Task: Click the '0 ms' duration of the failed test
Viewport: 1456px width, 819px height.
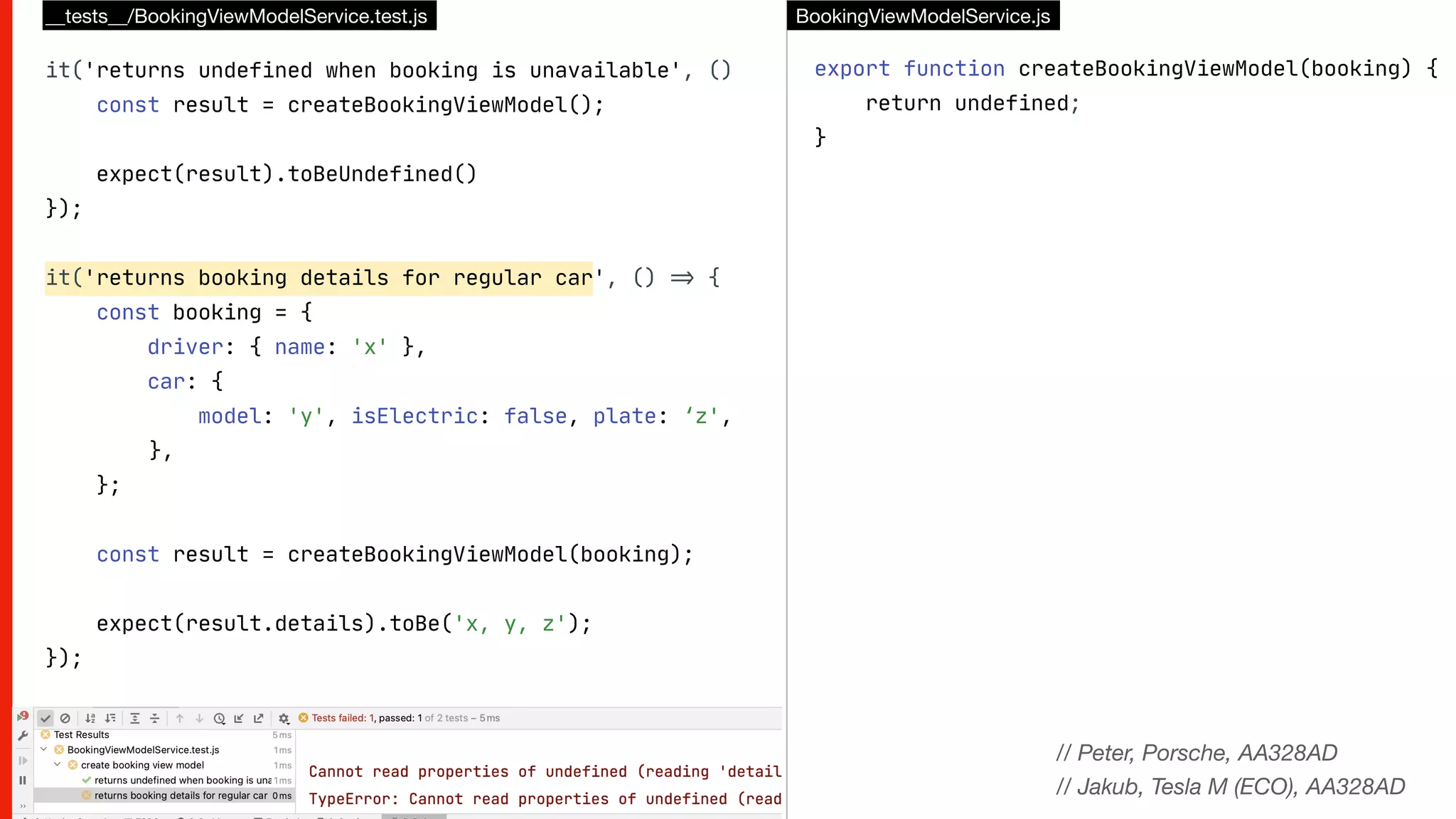Action: (x=282, y=796)
